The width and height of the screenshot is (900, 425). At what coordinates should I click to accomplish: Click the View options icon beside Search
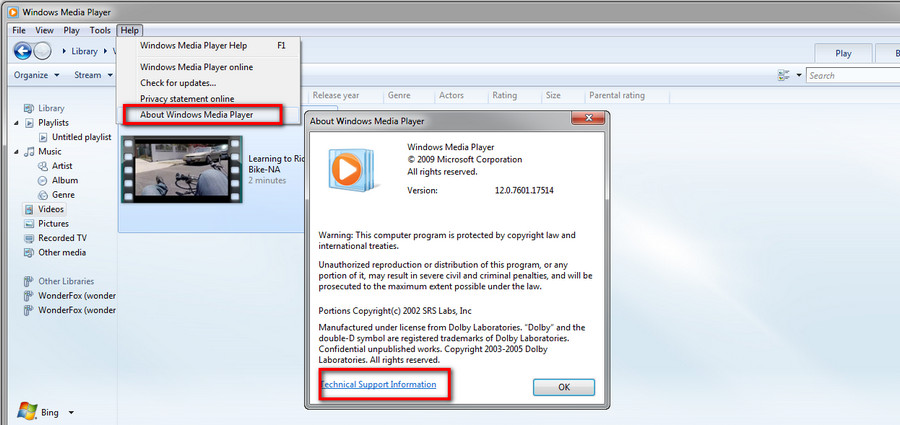click(783, 75)
